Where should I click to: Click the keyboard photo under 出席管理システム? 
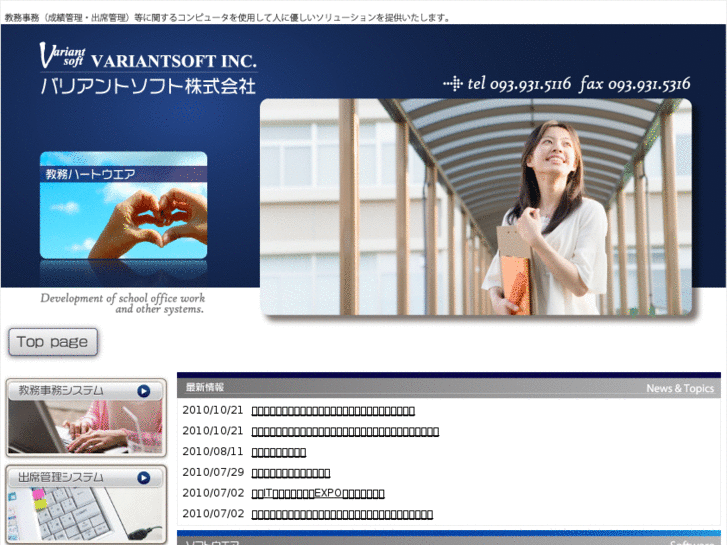(x=85, y=514)
